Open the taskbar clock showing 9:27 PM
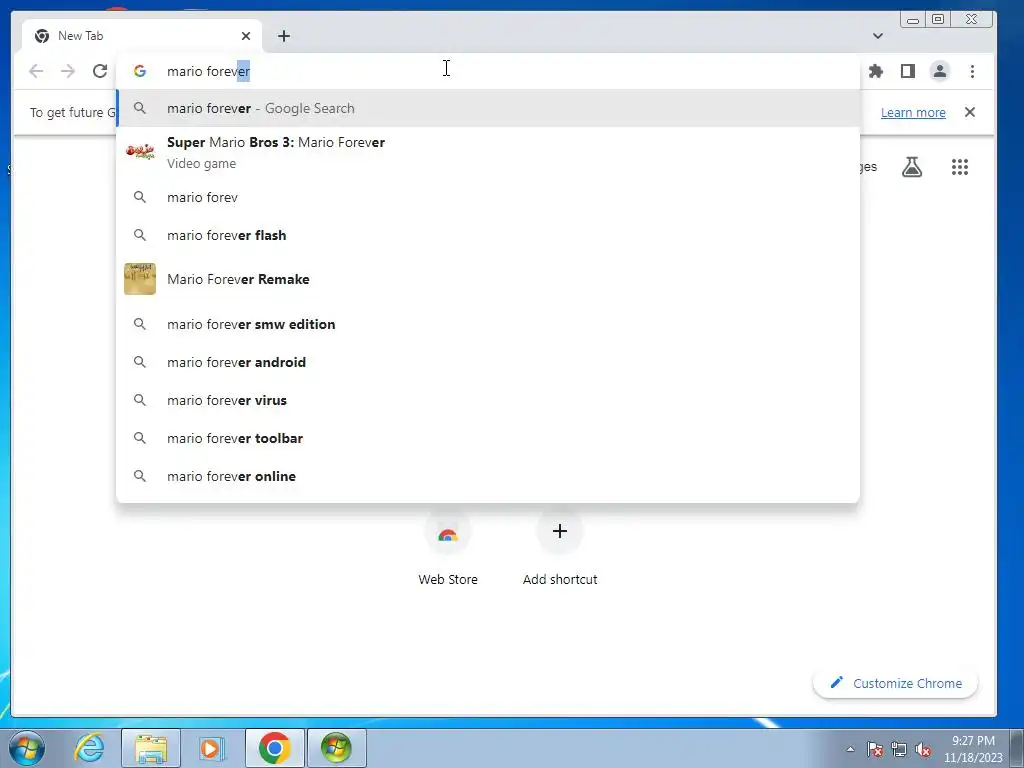The height and width of the screenshot is (768, 1024). [973, 749]
